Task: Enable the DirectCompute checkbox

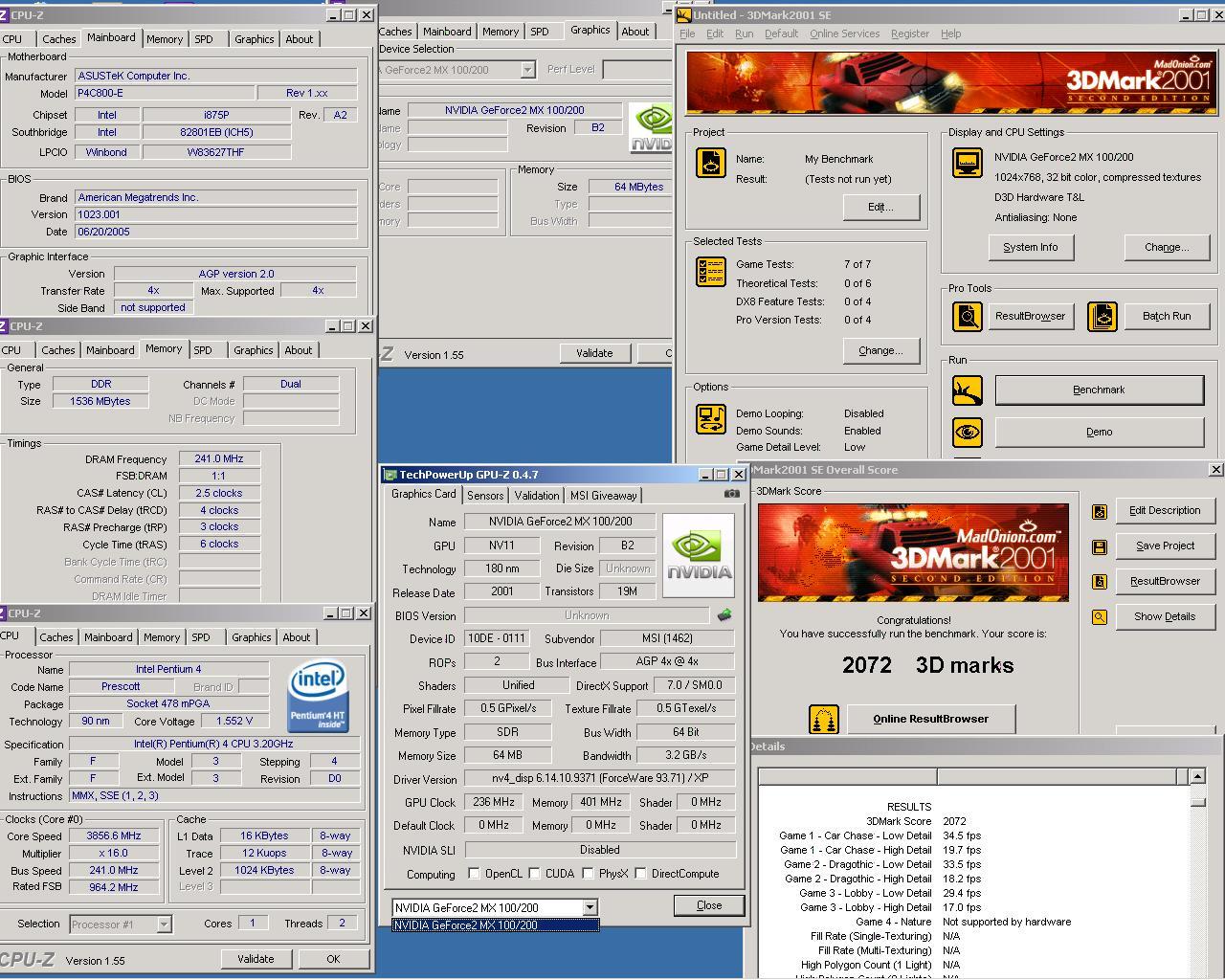Action: pyautogui.click(x=640, y=873)
